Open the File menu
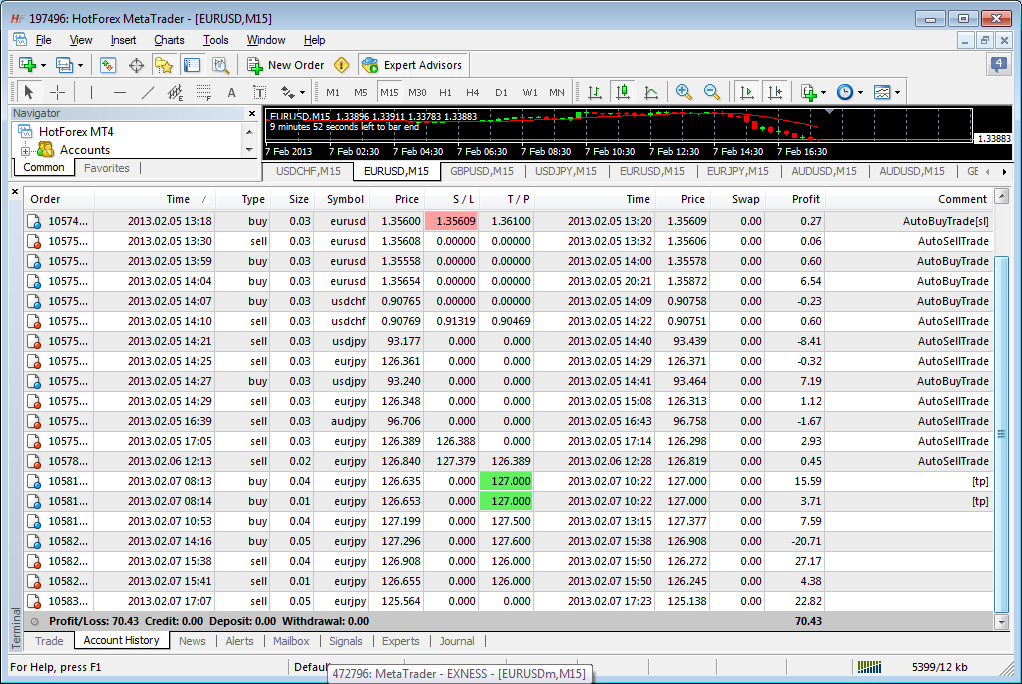Screen dimensions: 1022x684 point(44,40)
